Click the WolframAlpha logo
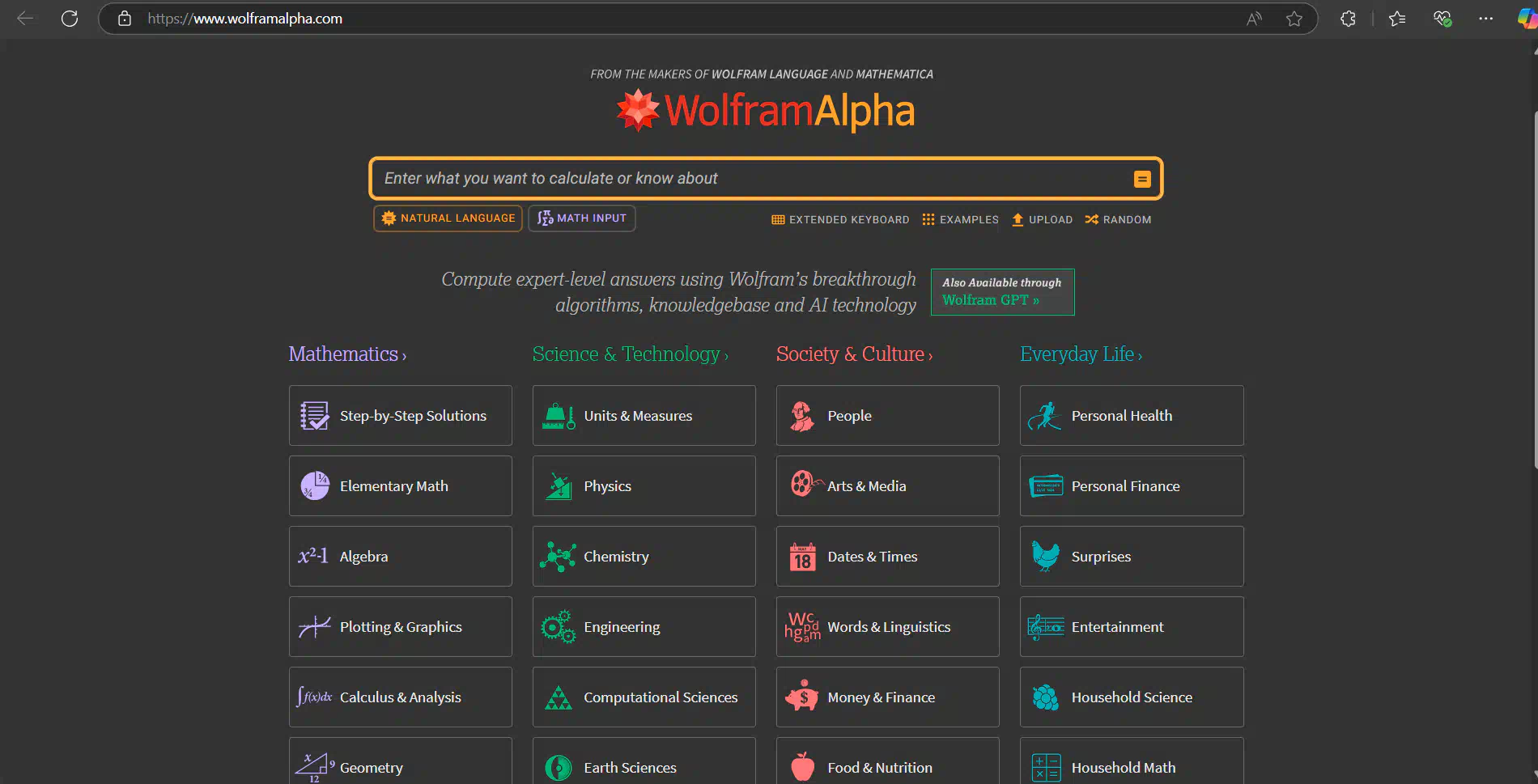 click(766, 111)
